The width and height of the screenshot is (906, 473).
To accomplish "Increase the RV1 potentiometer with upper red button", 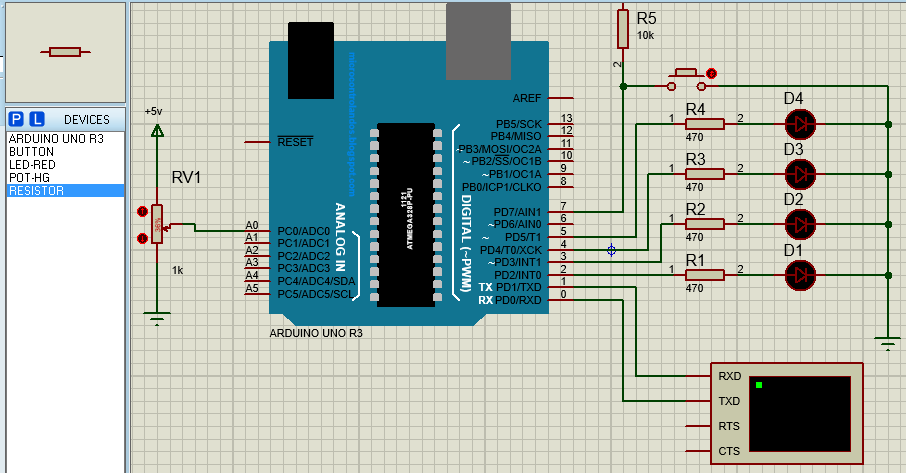I will point(142,212).
